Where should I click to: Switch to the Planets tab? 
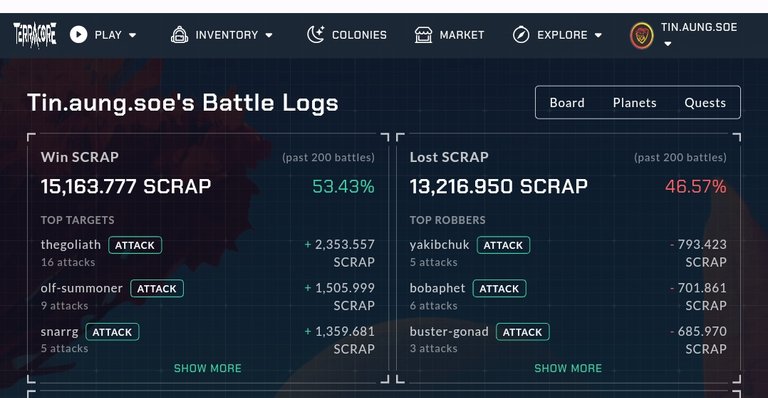coord(635,103)
